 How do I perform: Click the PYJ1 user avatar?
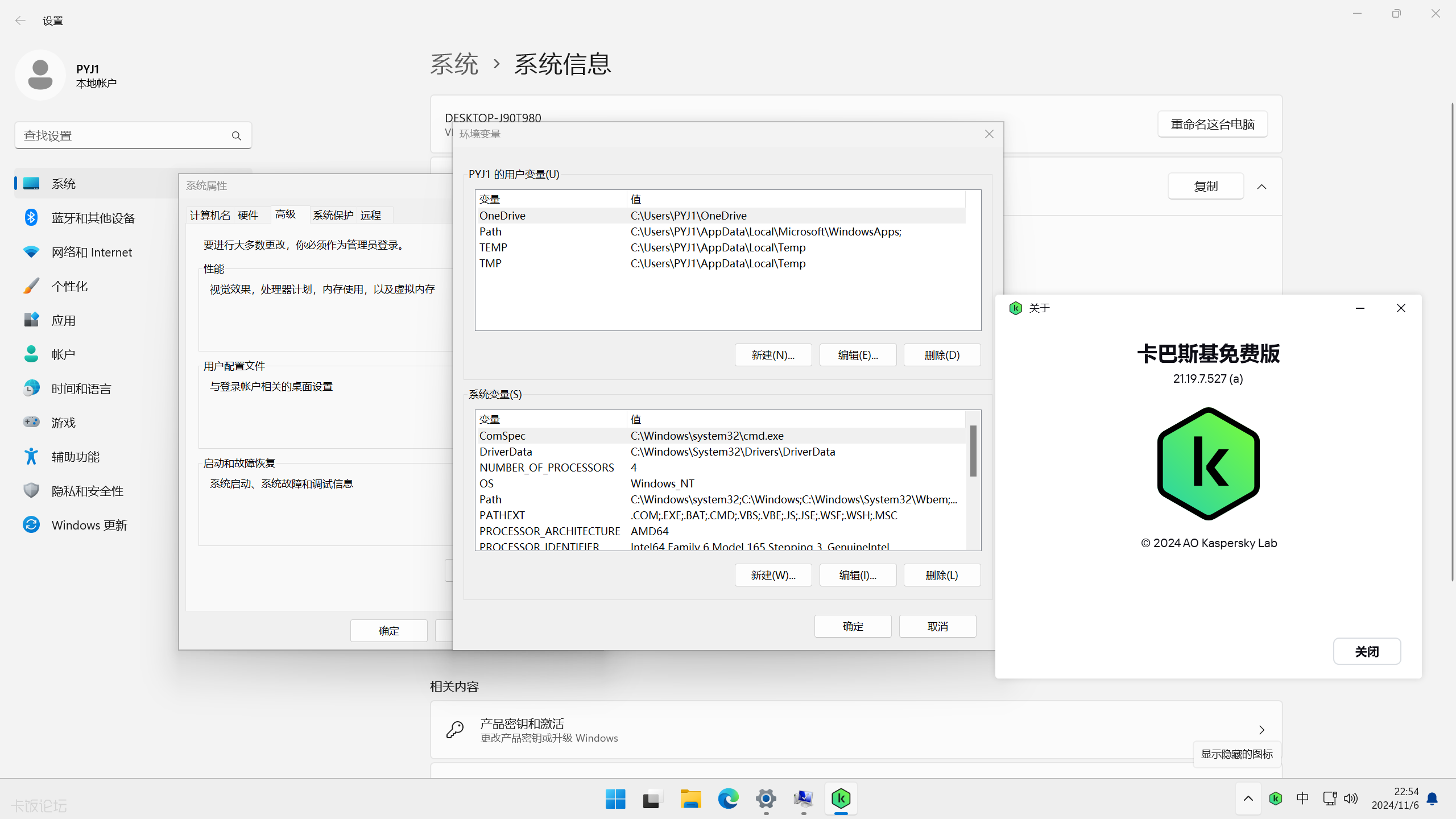coord(40,75)
